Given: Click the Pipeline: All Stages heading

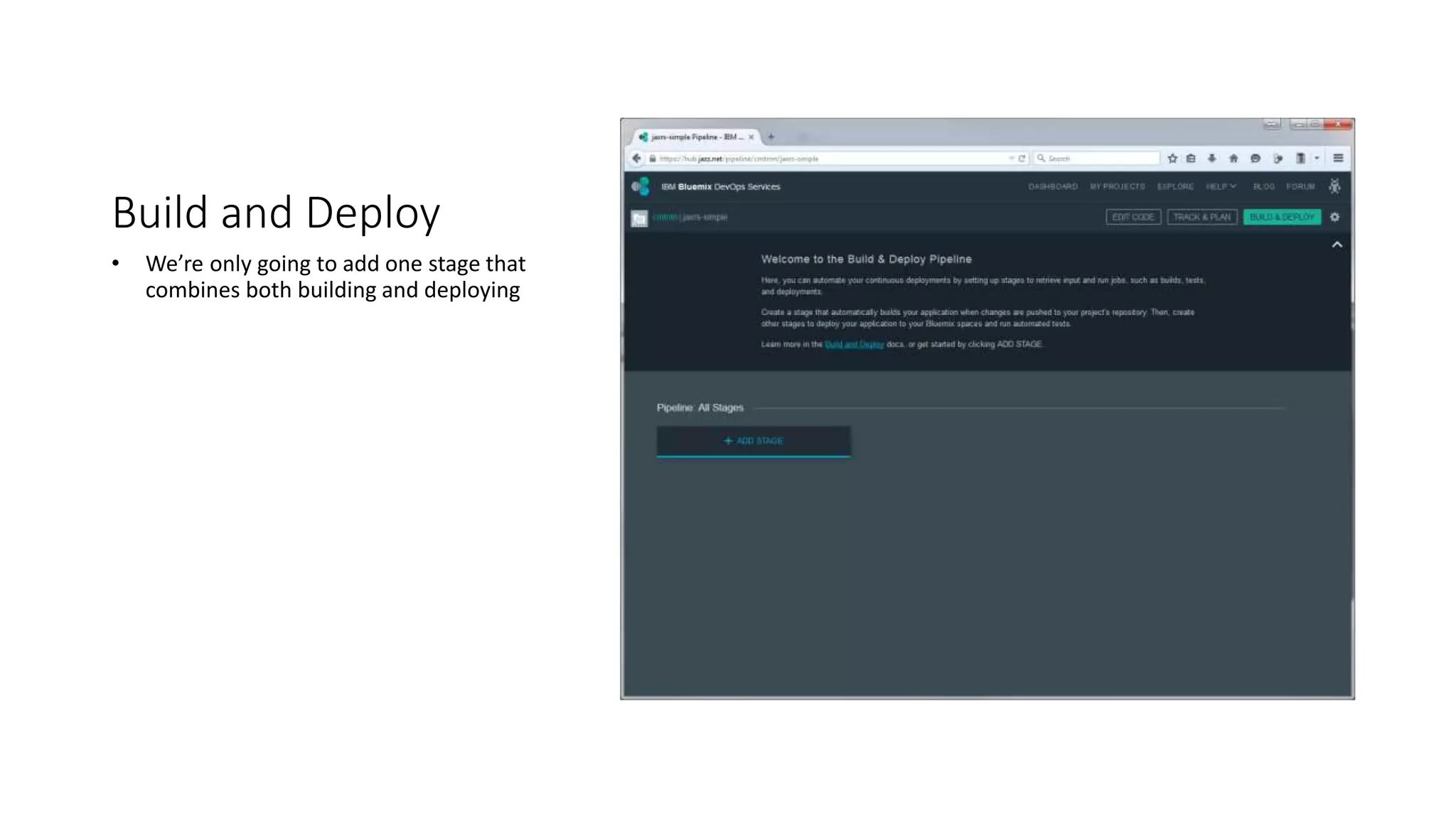Looking at the screenshot, I should (x=700, y=407).
